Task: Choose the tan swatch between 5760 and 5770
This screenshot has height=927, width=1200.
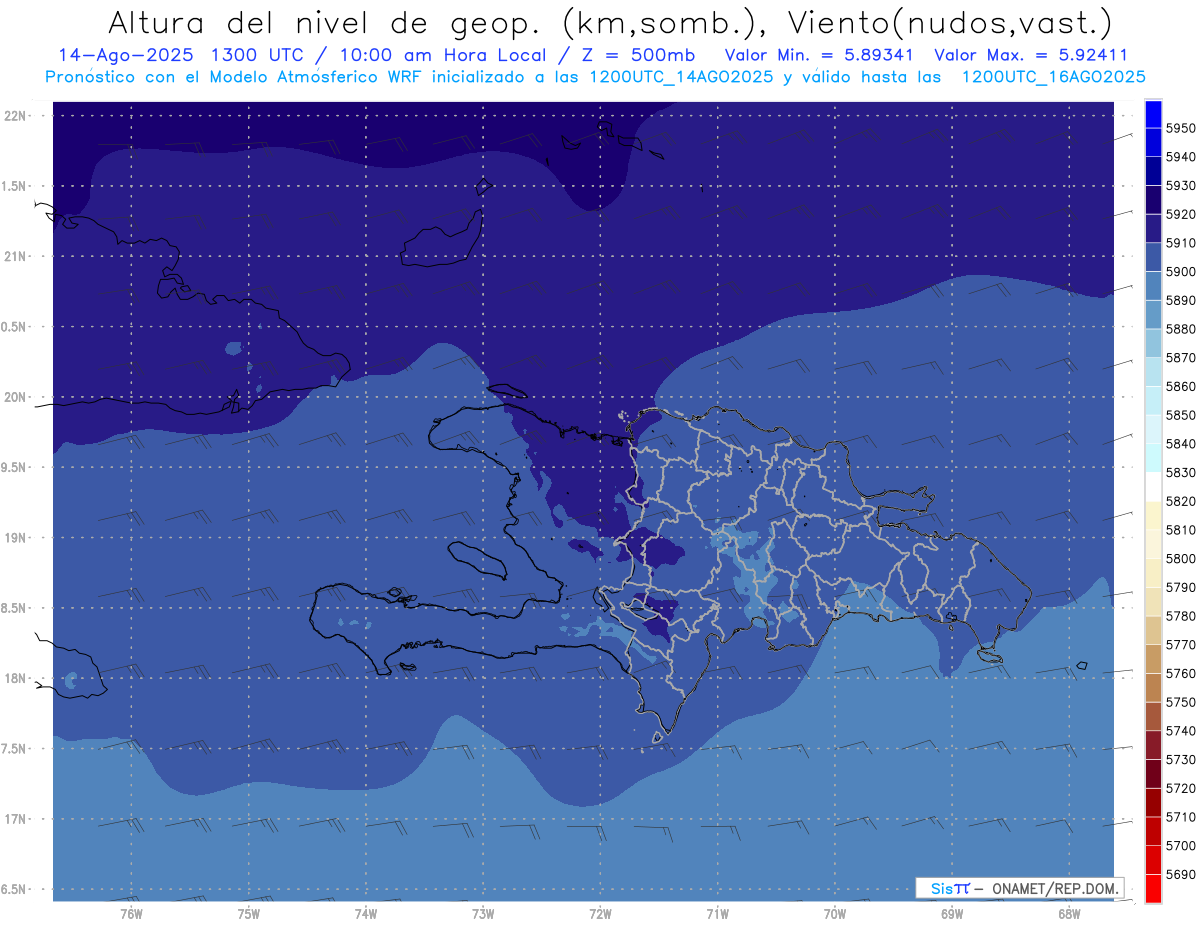Action: tap(1153, 659)
